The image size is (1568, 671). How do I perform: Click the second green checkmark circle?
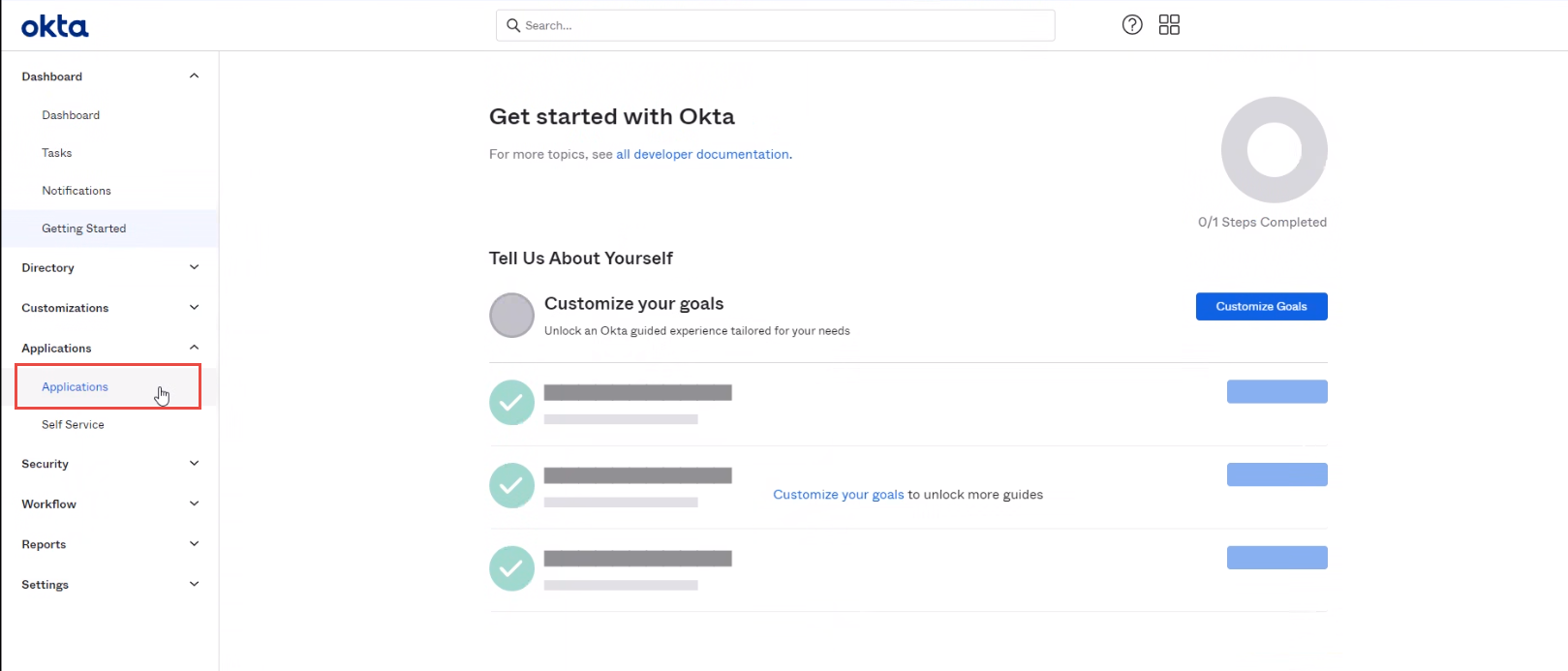pos(511,486)
